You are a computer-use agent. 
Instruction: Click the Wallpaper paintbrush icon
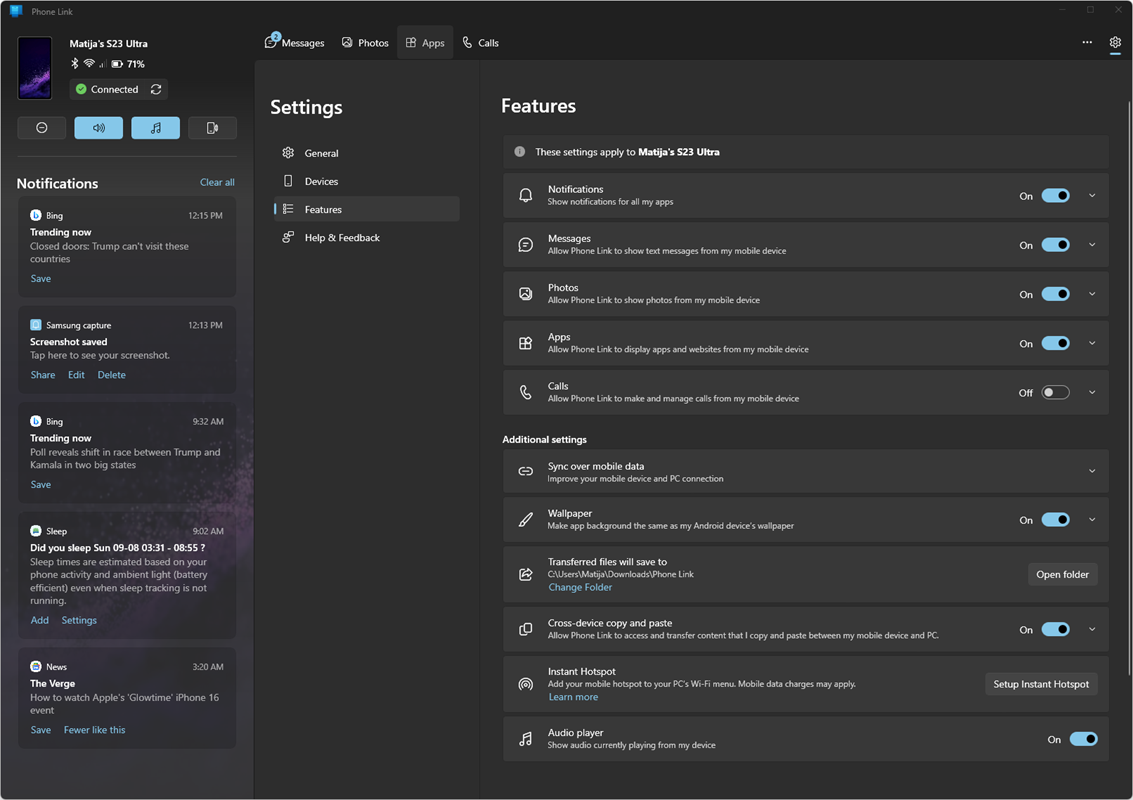tap(526, 520)
